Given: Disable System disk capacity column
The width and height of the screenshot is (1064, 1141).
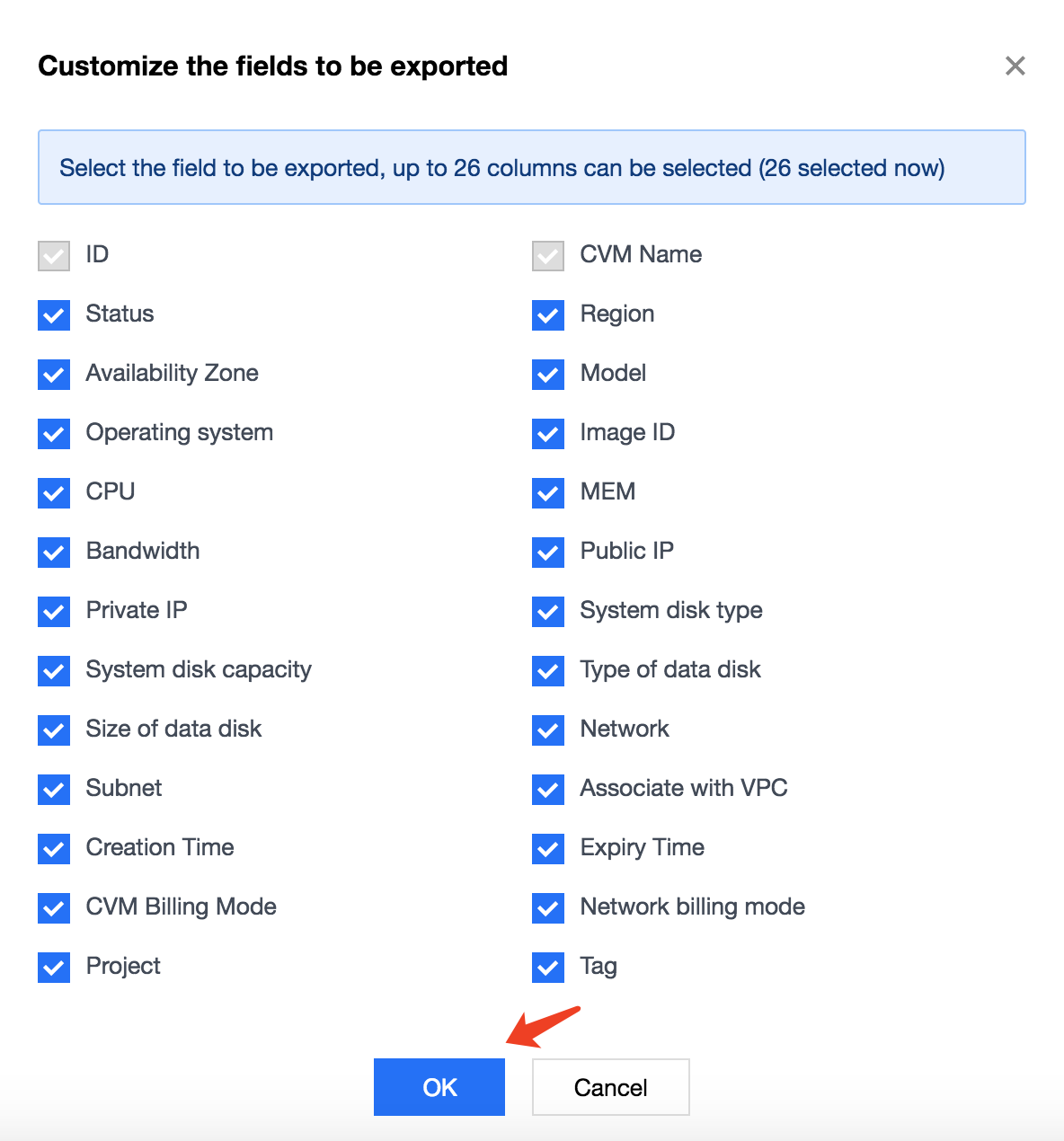Looking at the screenshot, I should pos(54,670).
